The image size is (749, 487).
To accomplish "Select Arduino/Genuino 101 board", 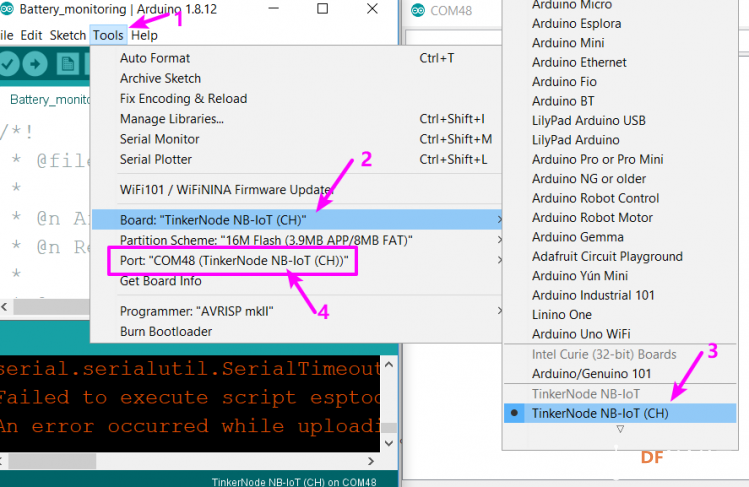I will coord(620,374).
